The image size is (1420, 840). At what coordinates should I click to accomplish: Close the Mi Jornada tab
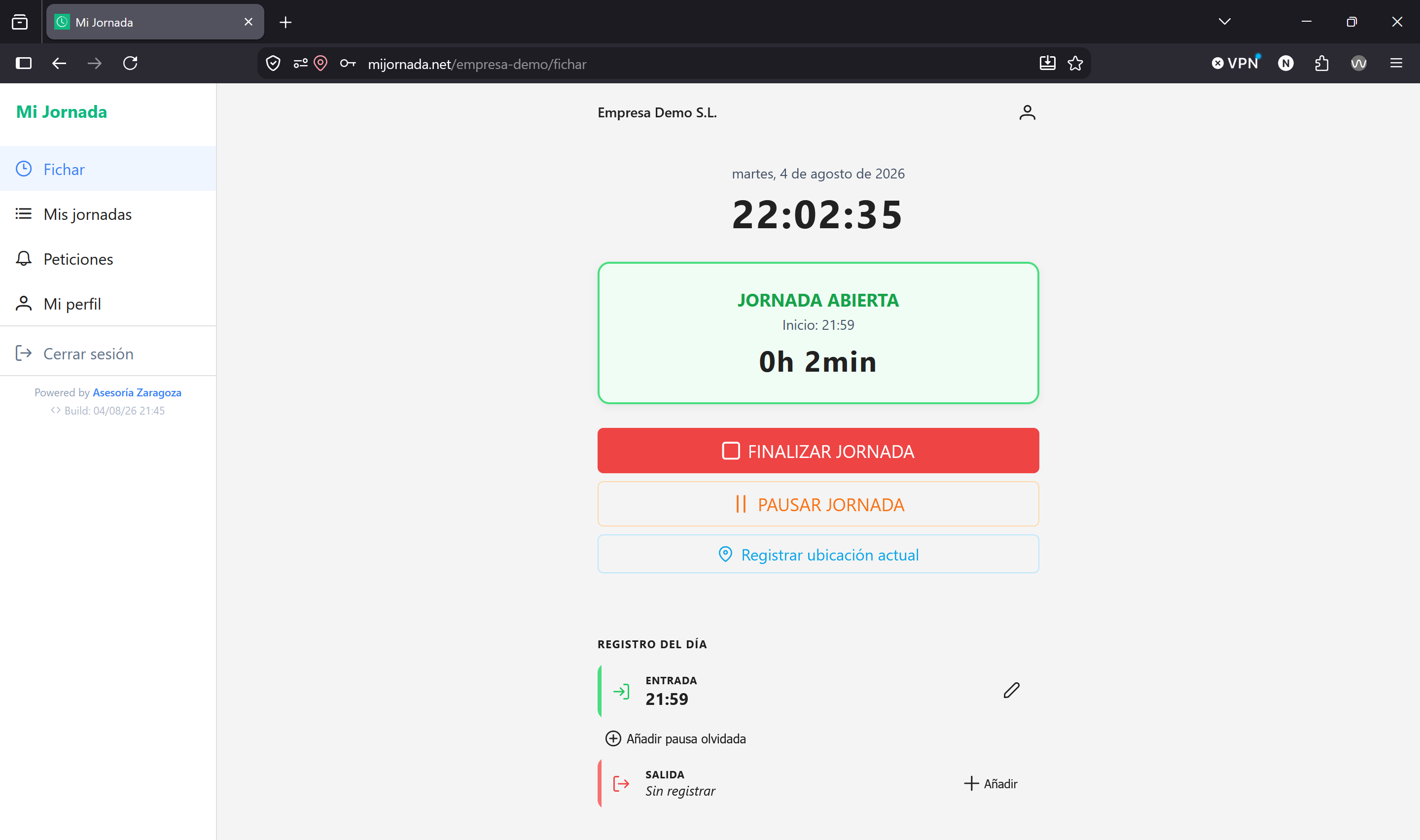click(x=248, y=22)
